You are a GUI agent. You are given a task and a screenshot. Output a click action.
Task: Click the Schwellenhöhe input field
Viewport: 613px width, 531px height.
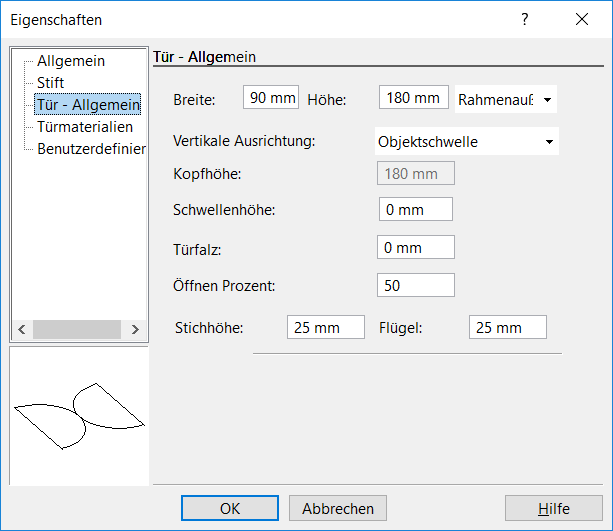(416, 209)
